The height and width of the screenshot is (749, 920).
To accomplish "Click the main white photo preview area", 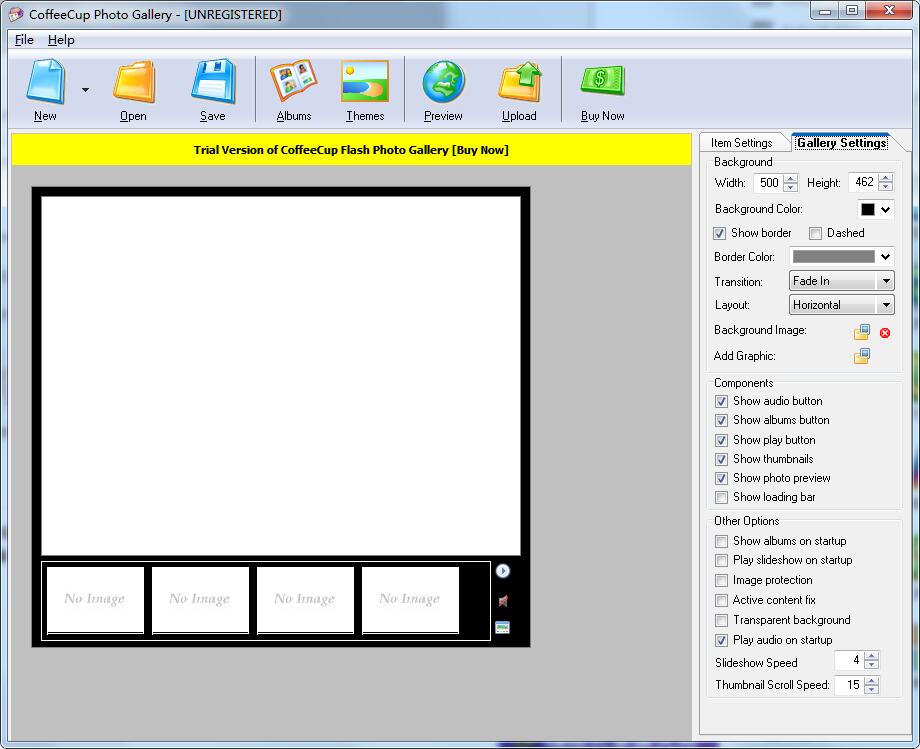I will [x=280, y=375].
